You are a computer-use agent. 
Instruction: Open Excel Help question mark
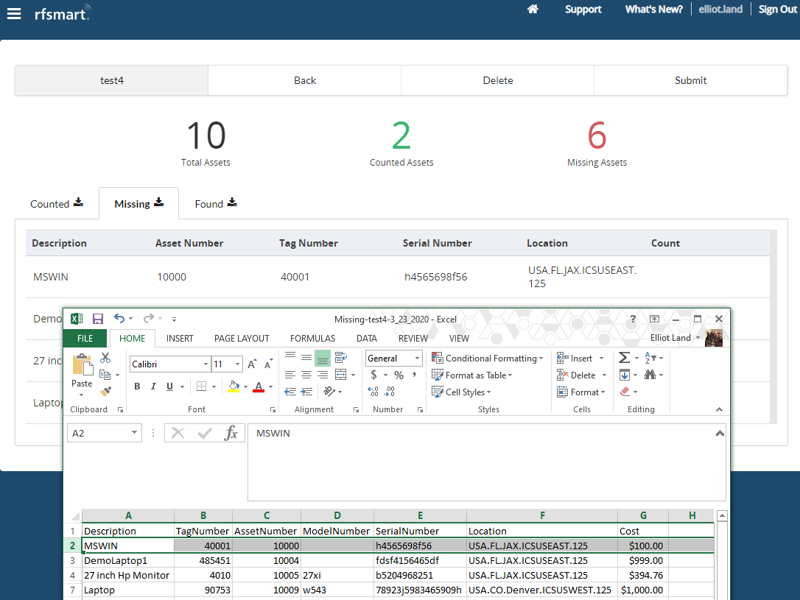point(633,319)
